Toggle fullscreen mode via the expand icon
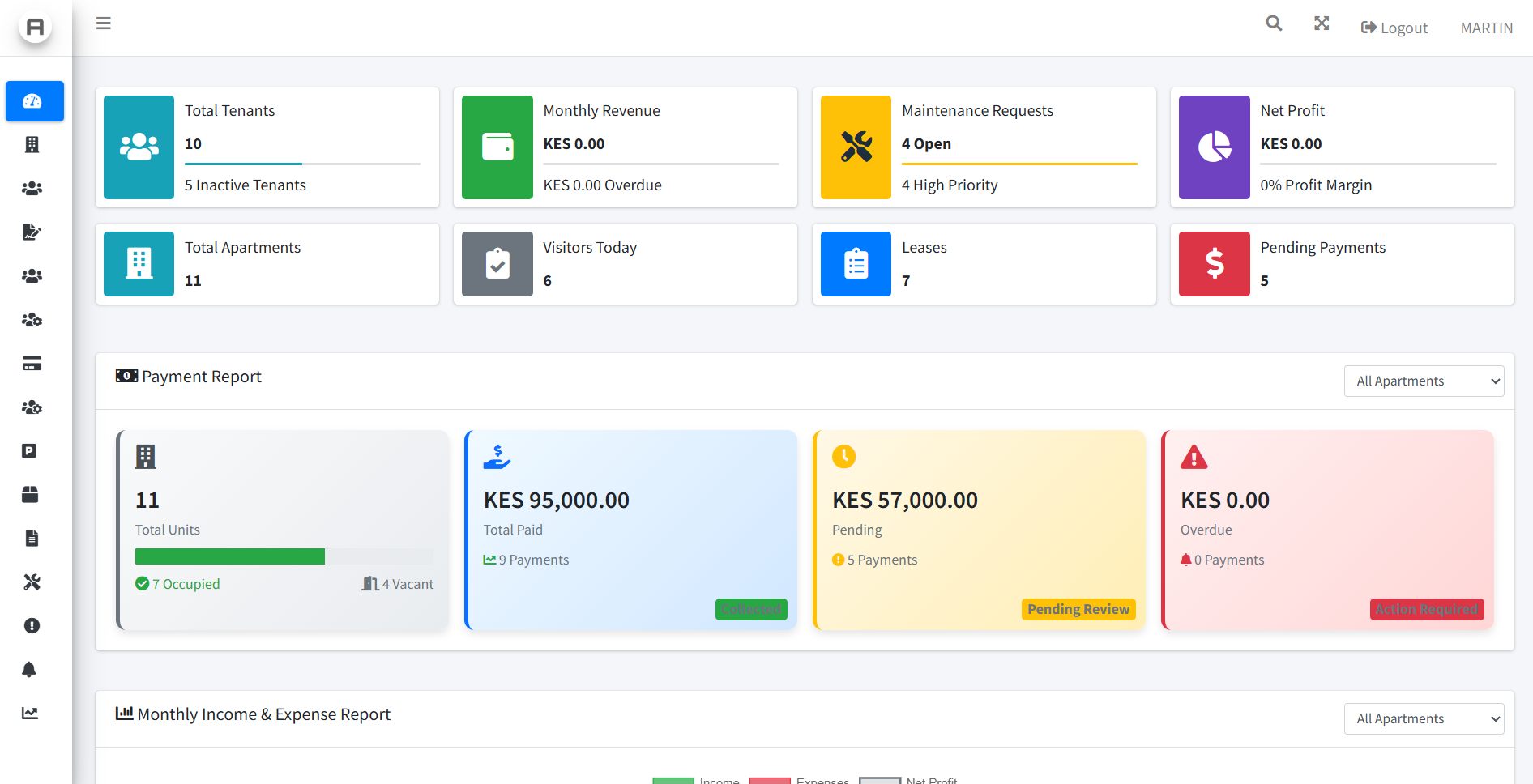Viewport: 1533px width, 784px height. (1322, 23)
